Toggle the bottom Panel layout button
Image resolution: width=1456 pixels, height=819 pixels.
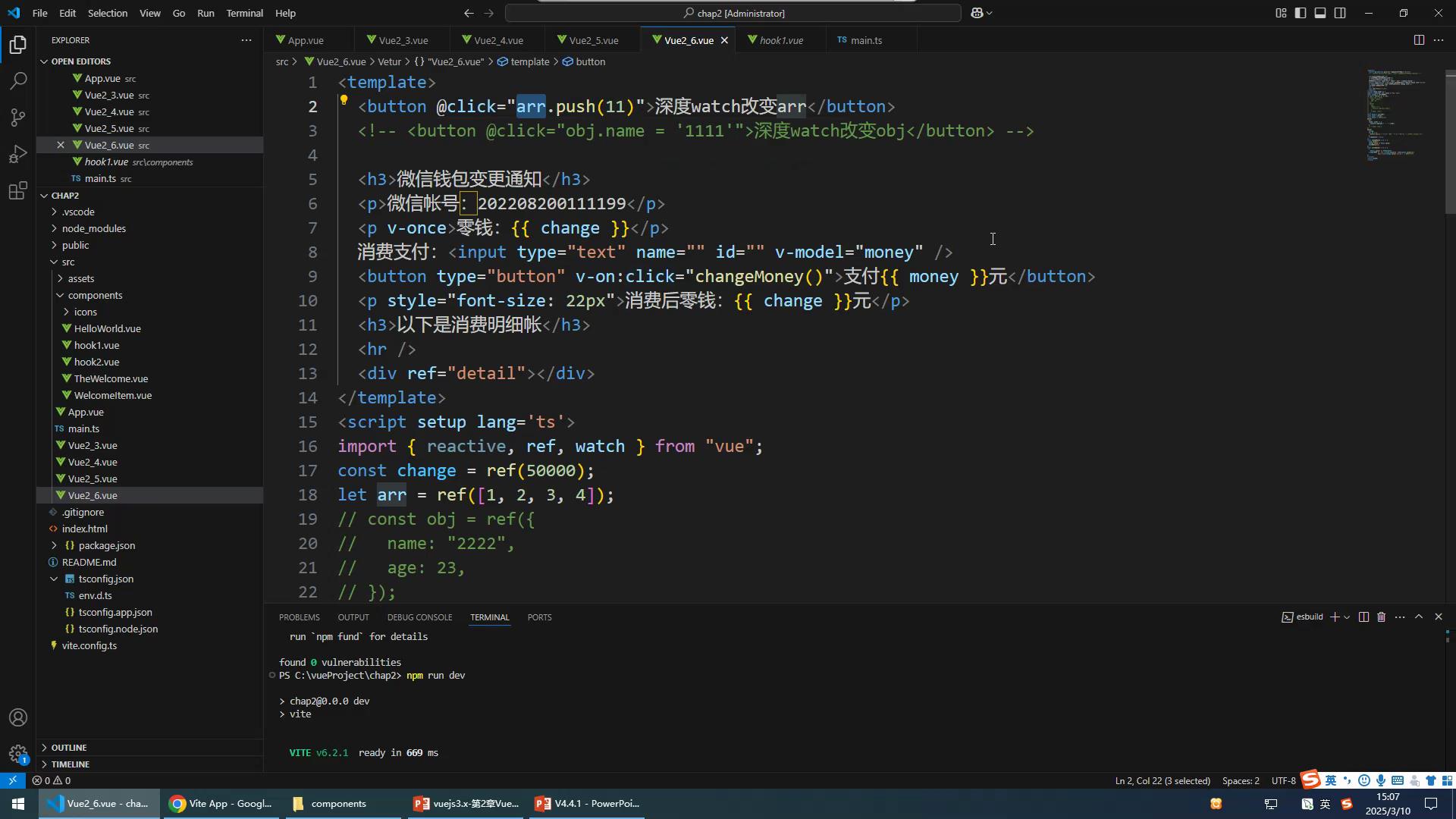1320,13
